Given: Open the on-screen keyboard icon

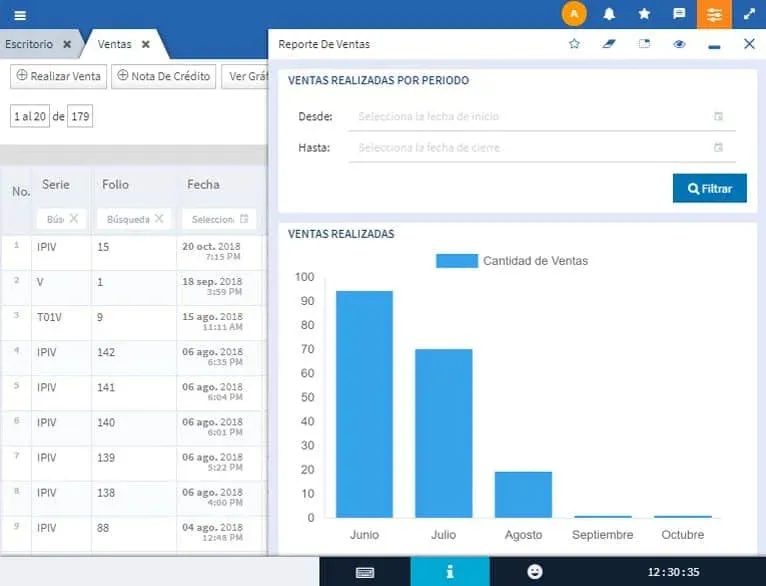Looking at the screenshot, I should click(x=365, y=572).
